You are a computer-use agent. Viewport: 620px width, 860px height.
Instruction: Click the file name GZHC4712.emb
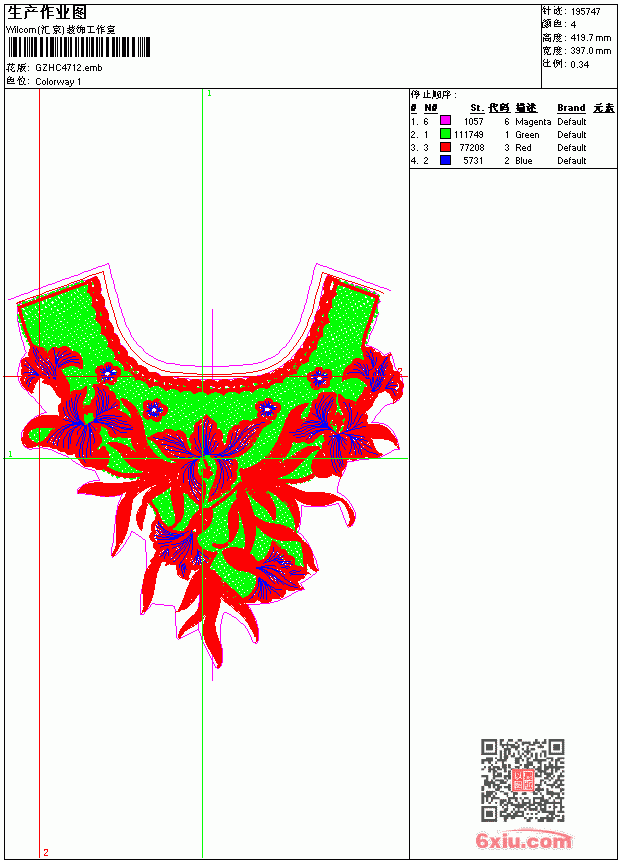click(69, 68)
